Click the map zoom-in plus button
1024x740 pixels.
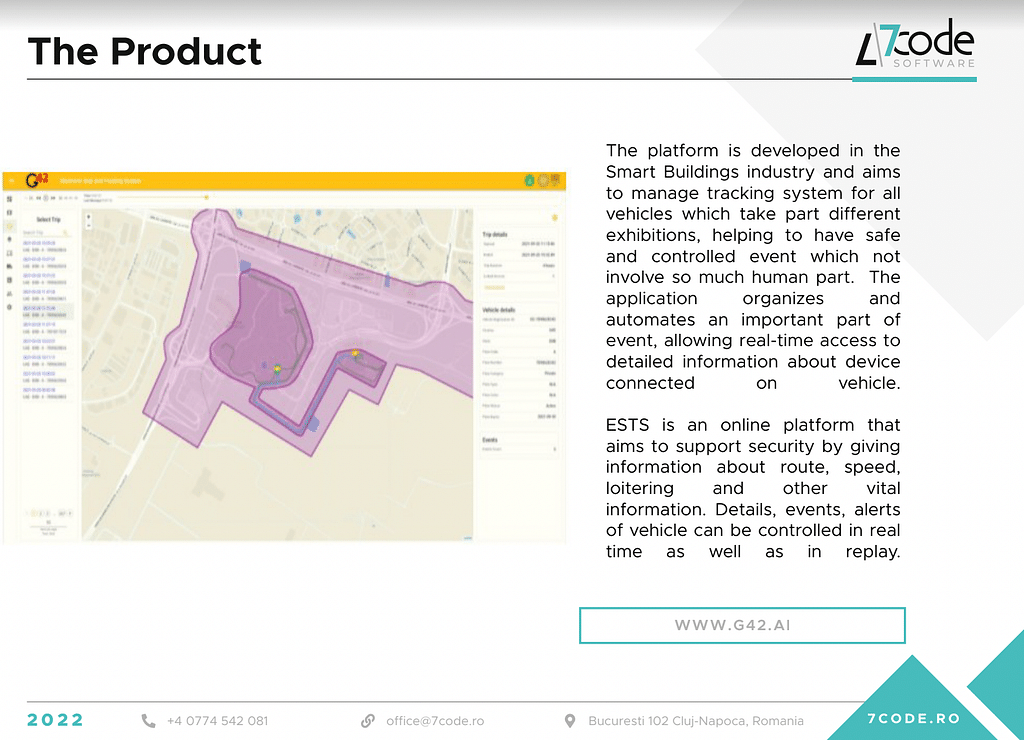click(89, 215)
